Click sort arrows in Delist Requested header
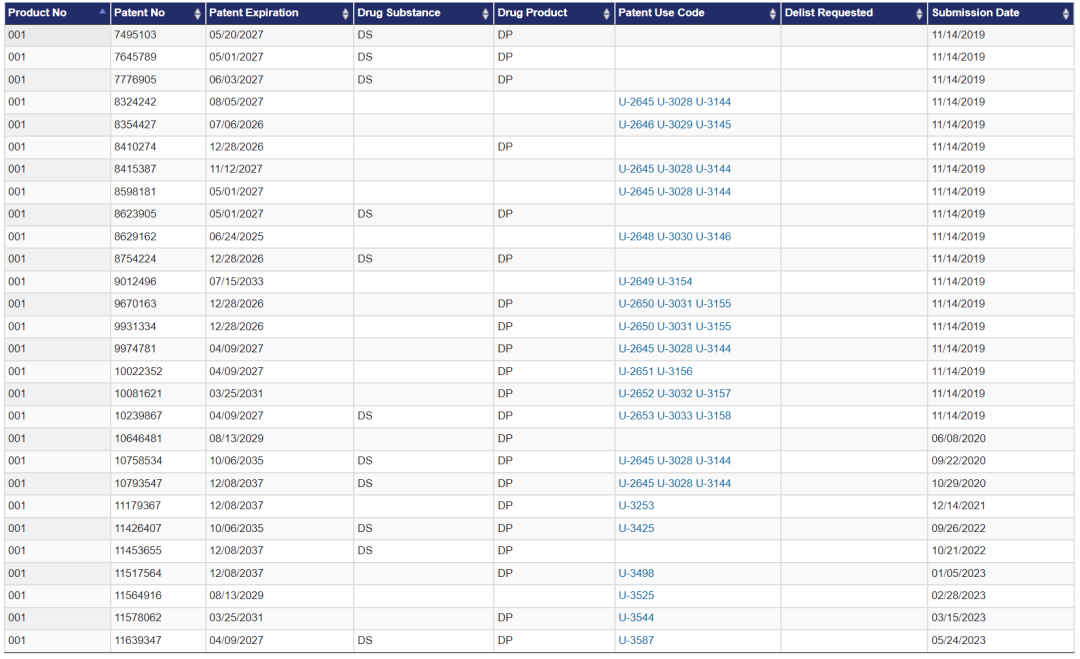Screen dimensions: 1080x659 (920, 14)
